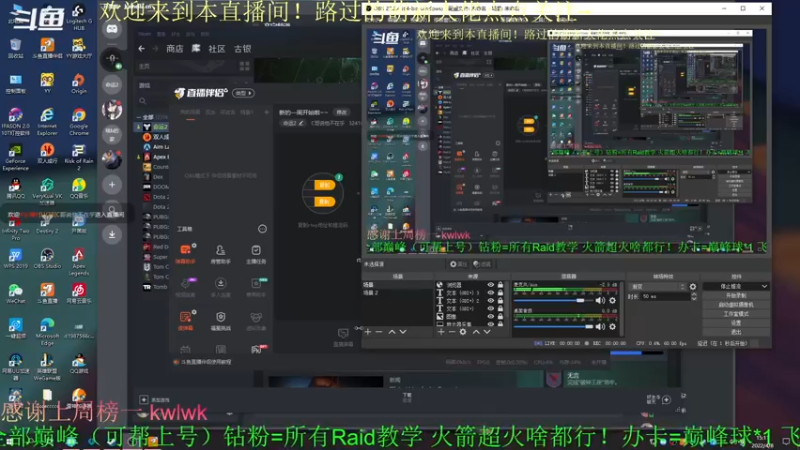Toggle visibility of 图像 source
800x450 pixels.
pos(491,316)
